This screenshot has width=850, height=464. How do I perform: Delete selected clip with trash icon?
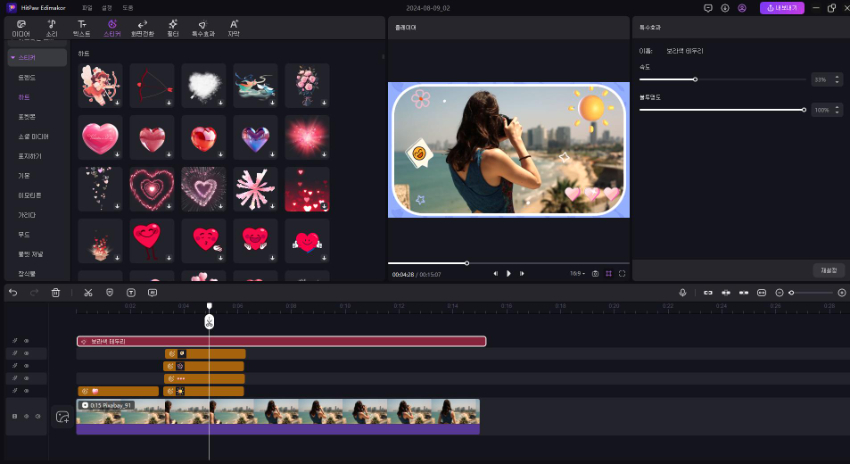[x=56, y=292]
